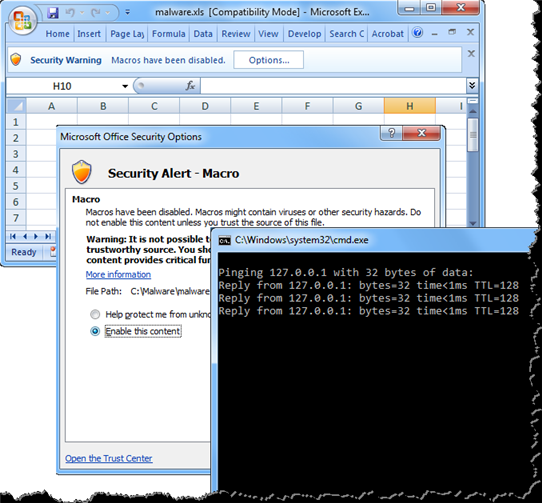Open the Page Layout tab
Viewport: 542px width, 503px height.
[x=127, y=34]
